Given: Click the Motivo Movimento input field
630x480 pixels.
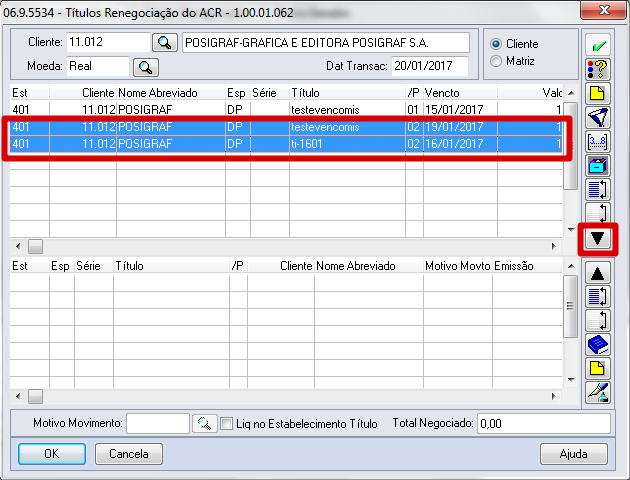Looking at the screenshot, I should click(x=158, y=423).
